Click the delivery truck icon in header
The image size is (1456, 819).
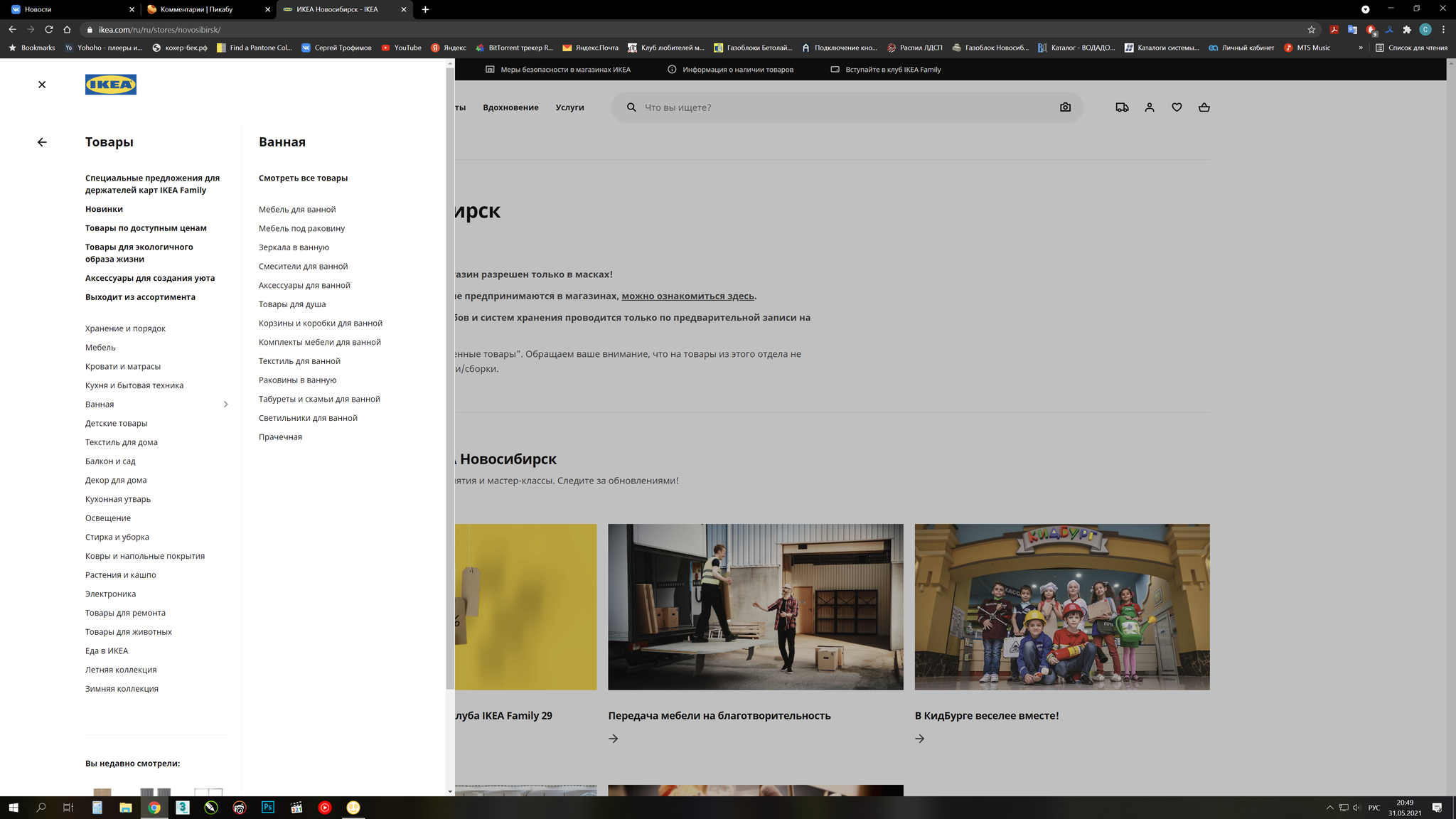(x=1122, y=107)
